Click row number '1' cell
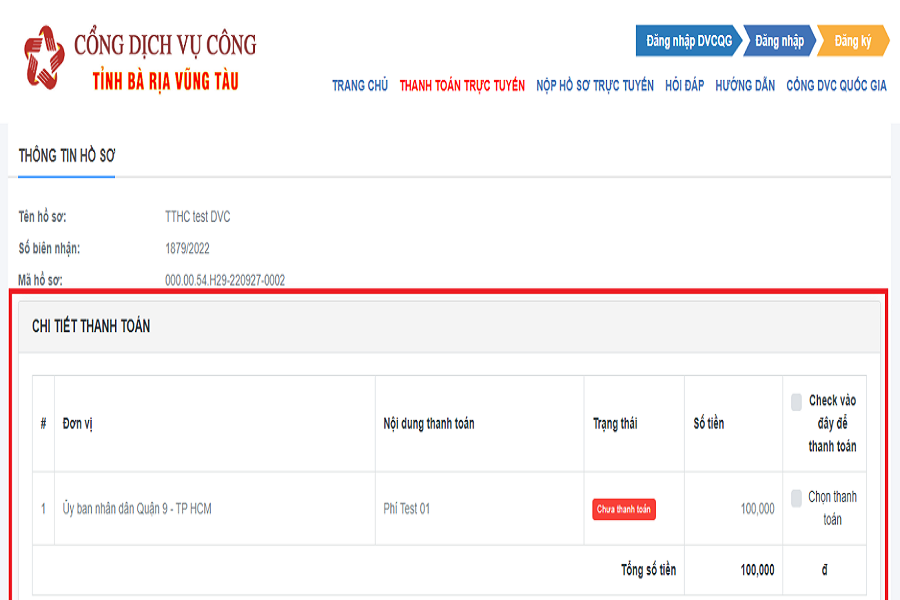 coord(44,509)
